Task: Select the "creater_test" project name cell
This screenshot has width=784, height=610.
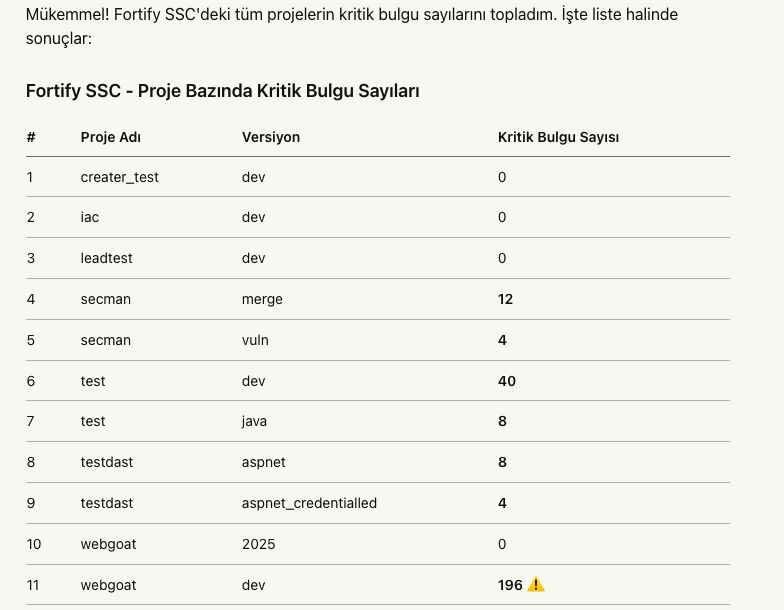Action: click(119, 177)
